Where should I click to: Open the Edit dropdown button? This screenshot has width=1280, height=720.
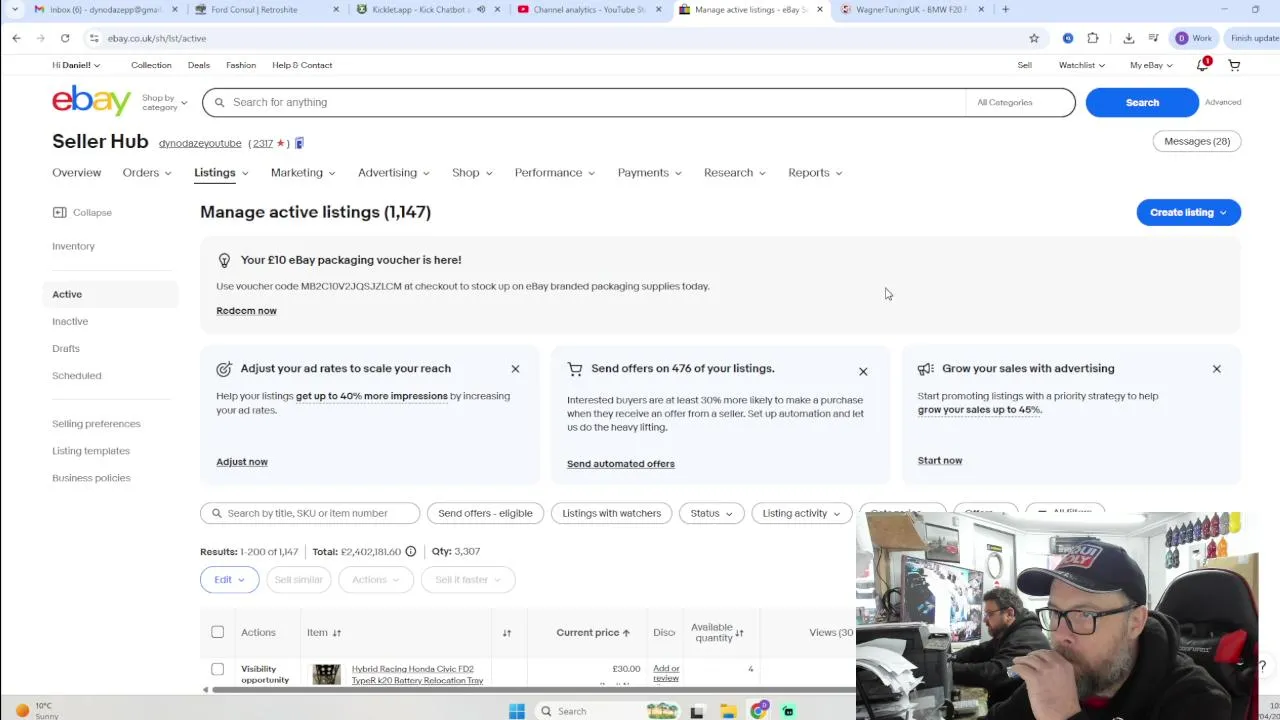(x=229, y=580)
